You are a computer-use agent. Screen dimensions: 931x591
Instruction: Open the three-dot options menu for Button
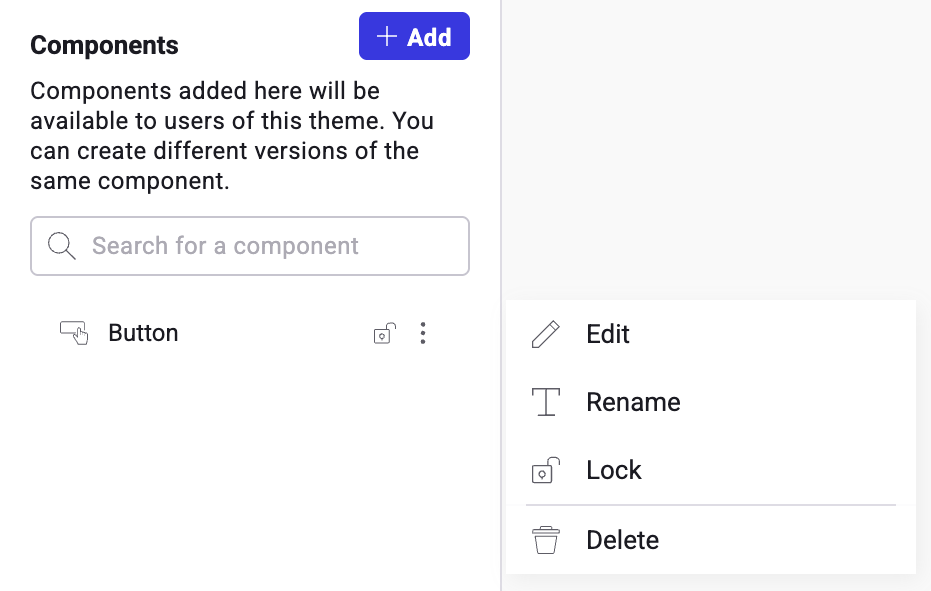pyautogui.click(x=423, y=333)
